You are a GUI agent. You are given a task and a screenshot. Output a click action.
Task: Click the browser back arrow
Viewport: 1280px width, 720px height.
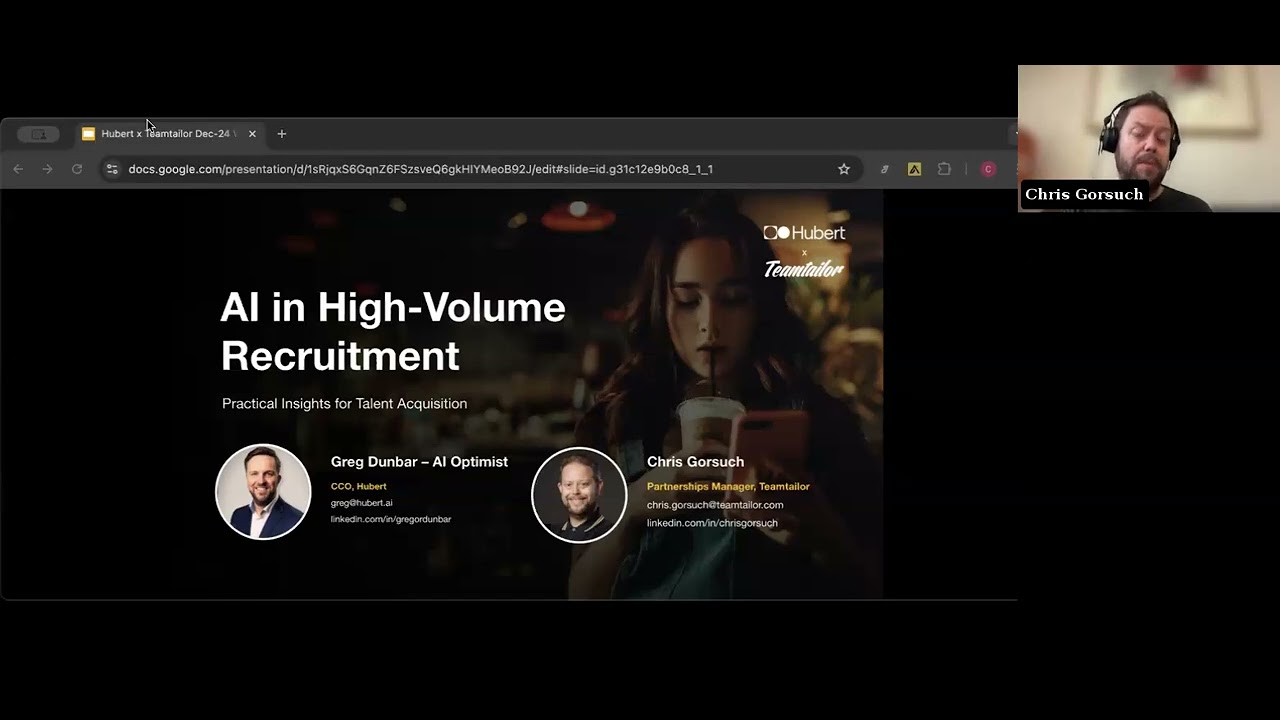tap(18, 169)
